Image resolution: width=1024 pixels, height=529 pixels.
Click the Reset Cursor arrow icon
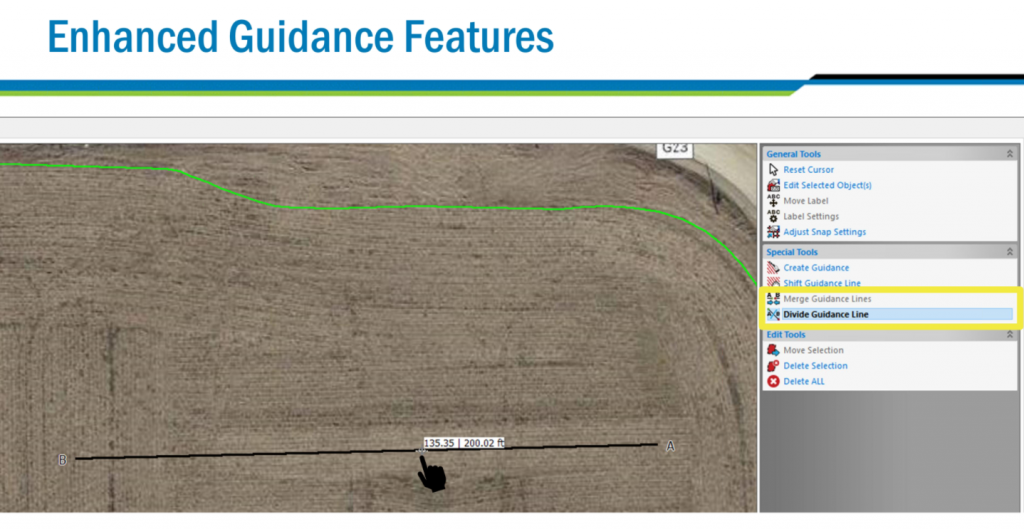pyautogui.click(x=773, y=169)
